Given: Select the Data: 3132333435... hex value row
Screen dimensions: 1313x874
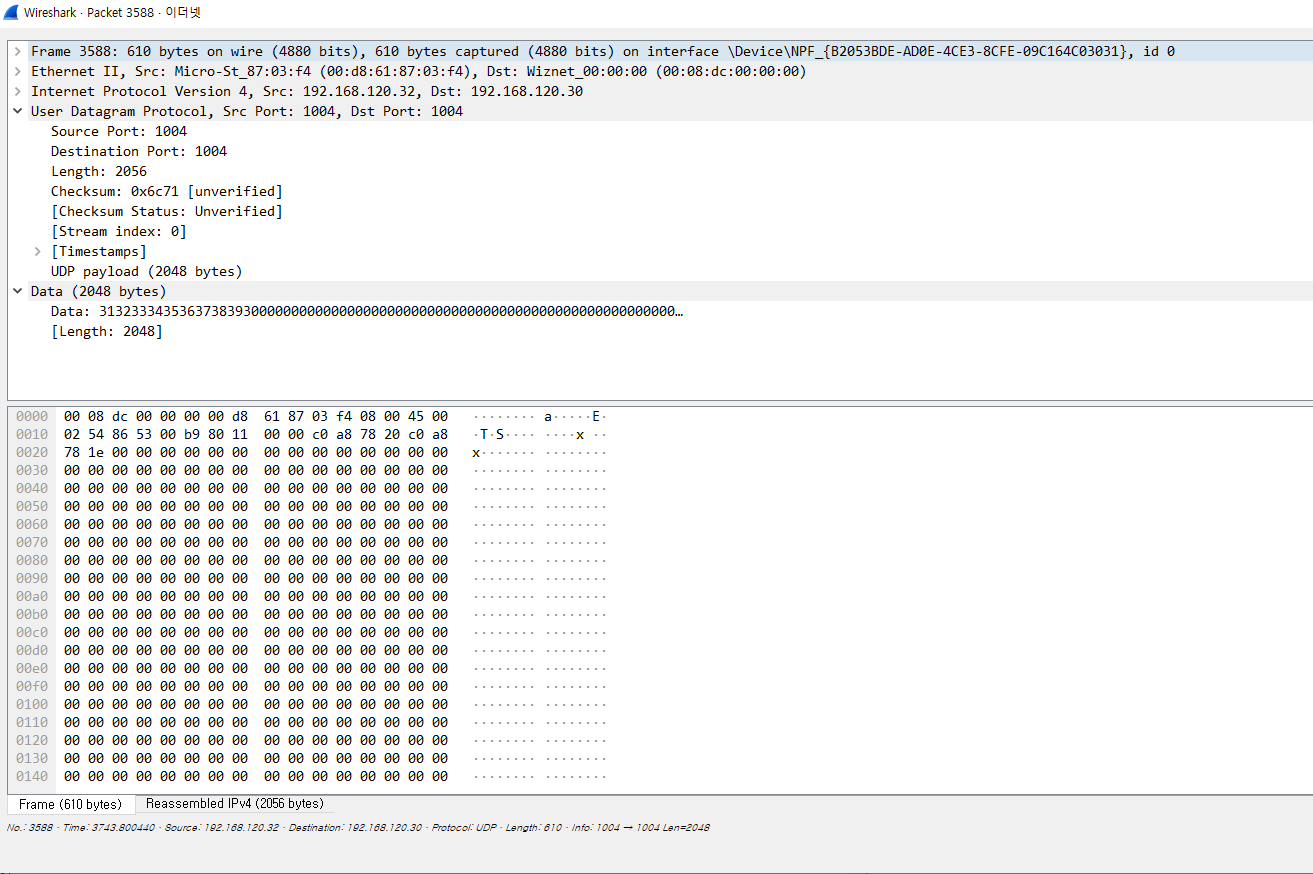Looking at the screenshot, I should [x=367, y=311].
